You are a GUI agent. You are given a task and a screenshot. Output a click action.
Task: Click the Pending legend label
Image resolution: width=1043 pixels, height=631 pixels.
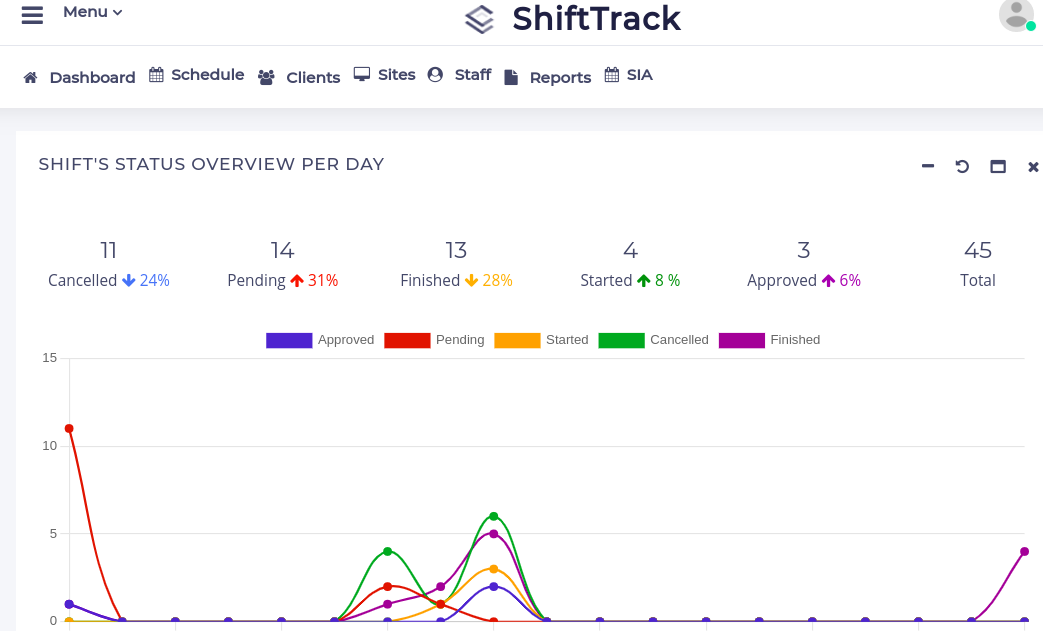pos(460,340)
